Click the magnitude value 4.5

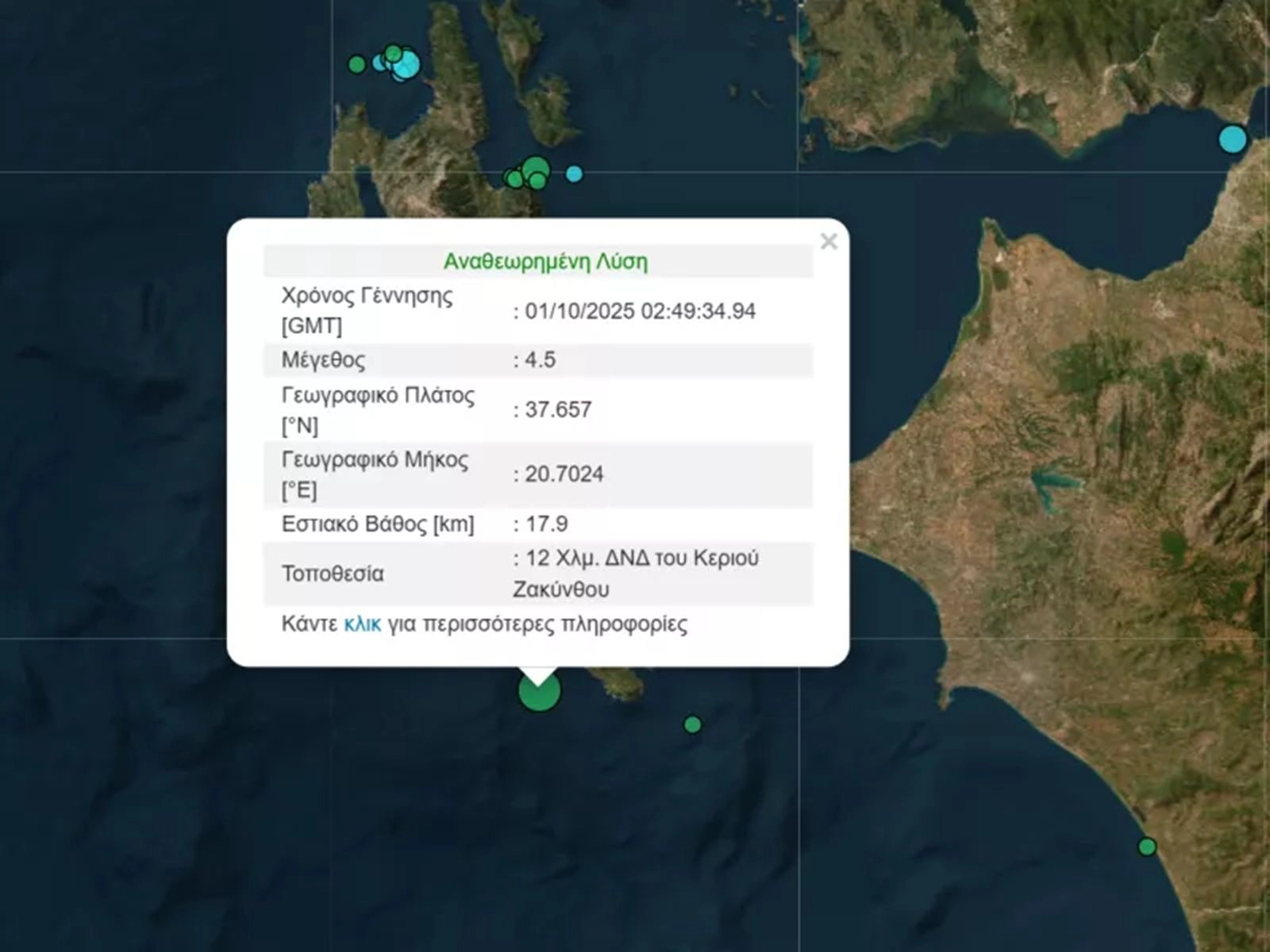coord(540,360)
